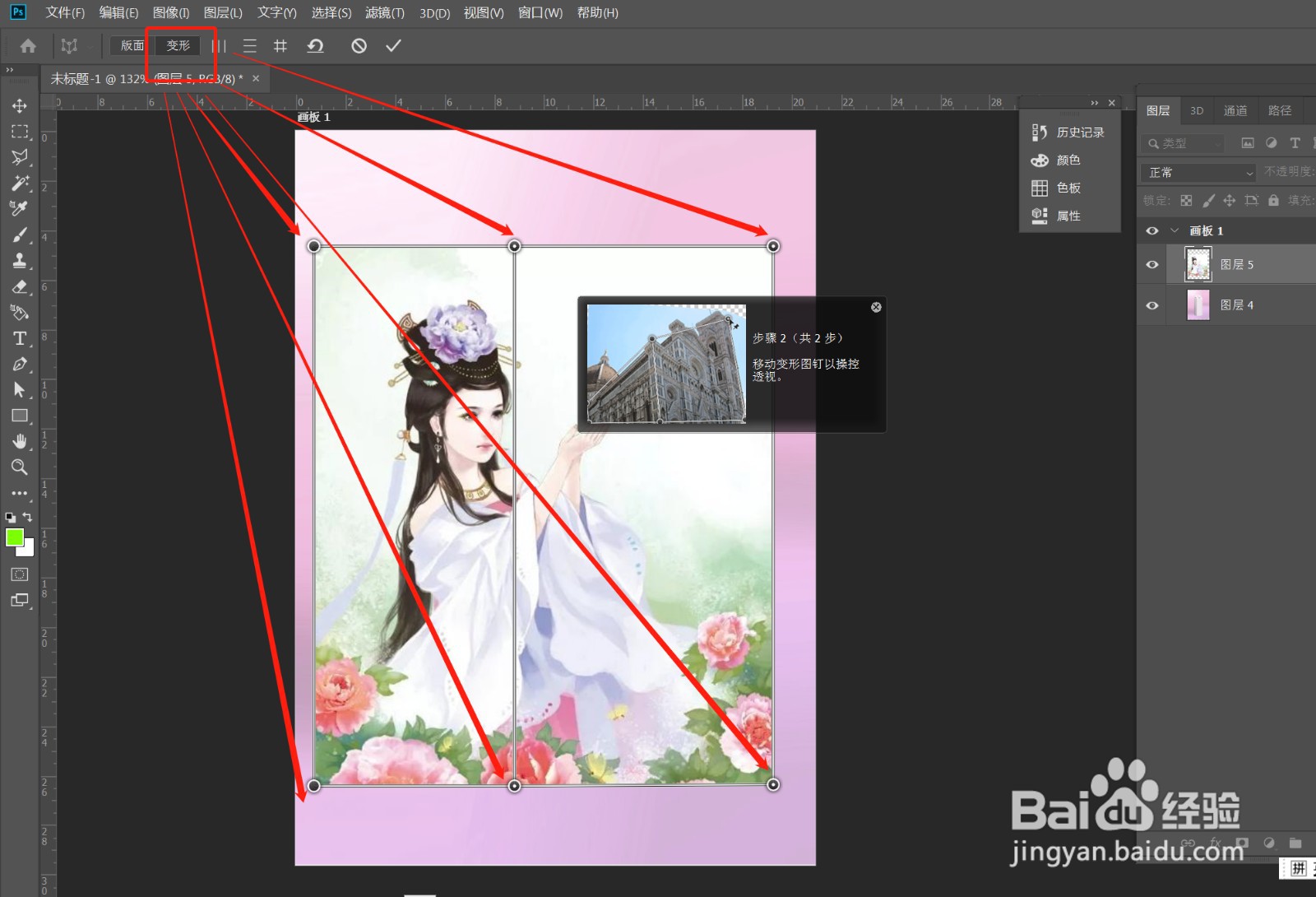The height and width of the screenshot is (897, 1316).
Task: Commit perspective warp with the checkmark icon
Action: pyautogui.click(x=393, y=46)
